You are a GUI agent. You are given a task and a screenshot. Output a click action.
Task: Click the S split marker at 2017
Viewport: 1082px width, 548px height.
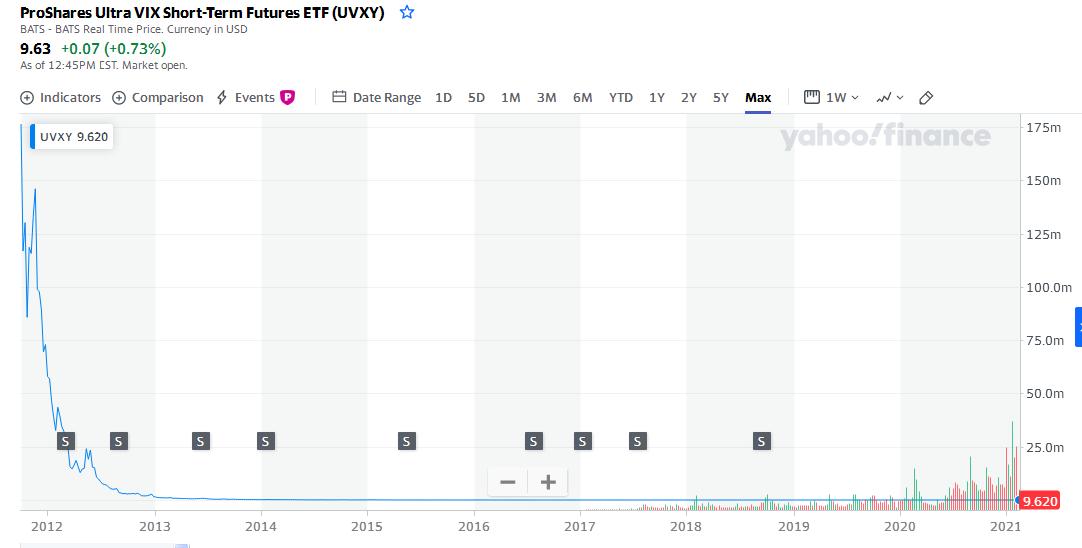582,441
